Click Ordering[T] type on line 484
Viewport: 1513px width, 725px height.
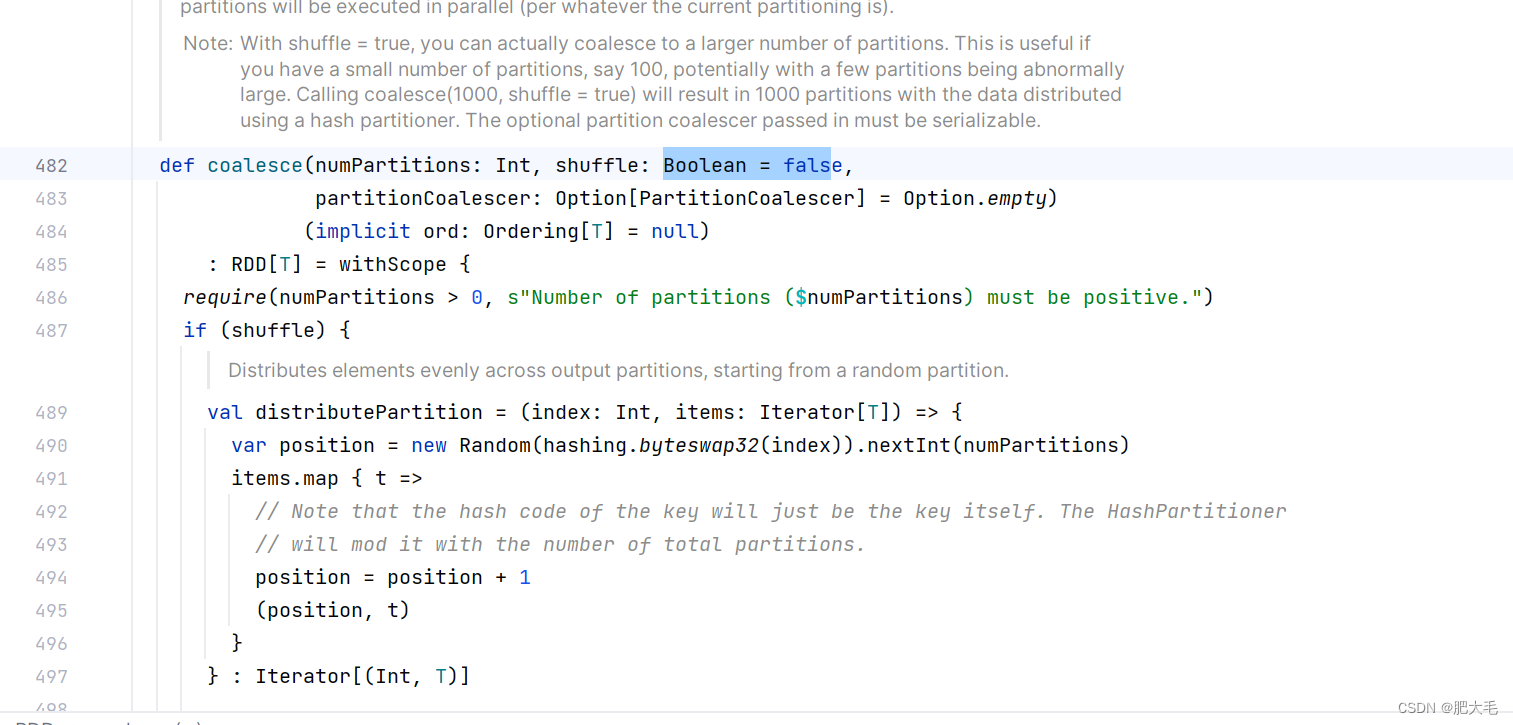[x=549, y=231]
